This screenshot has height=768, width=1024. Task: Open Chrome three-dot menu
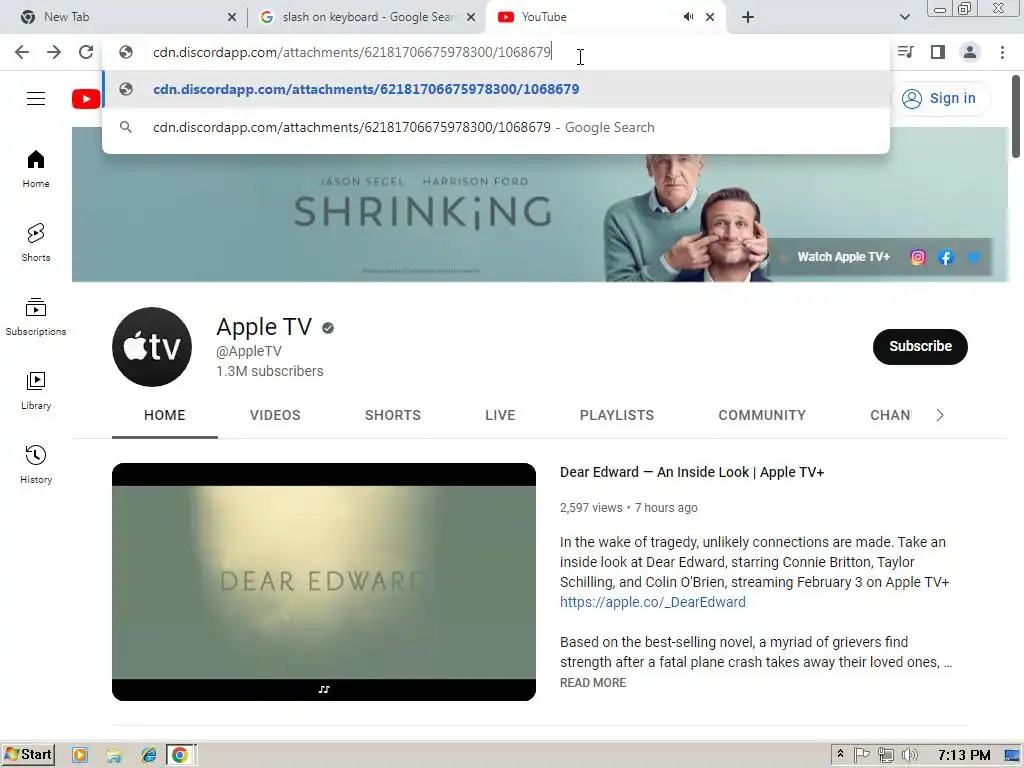click(x=1002, y=52)
